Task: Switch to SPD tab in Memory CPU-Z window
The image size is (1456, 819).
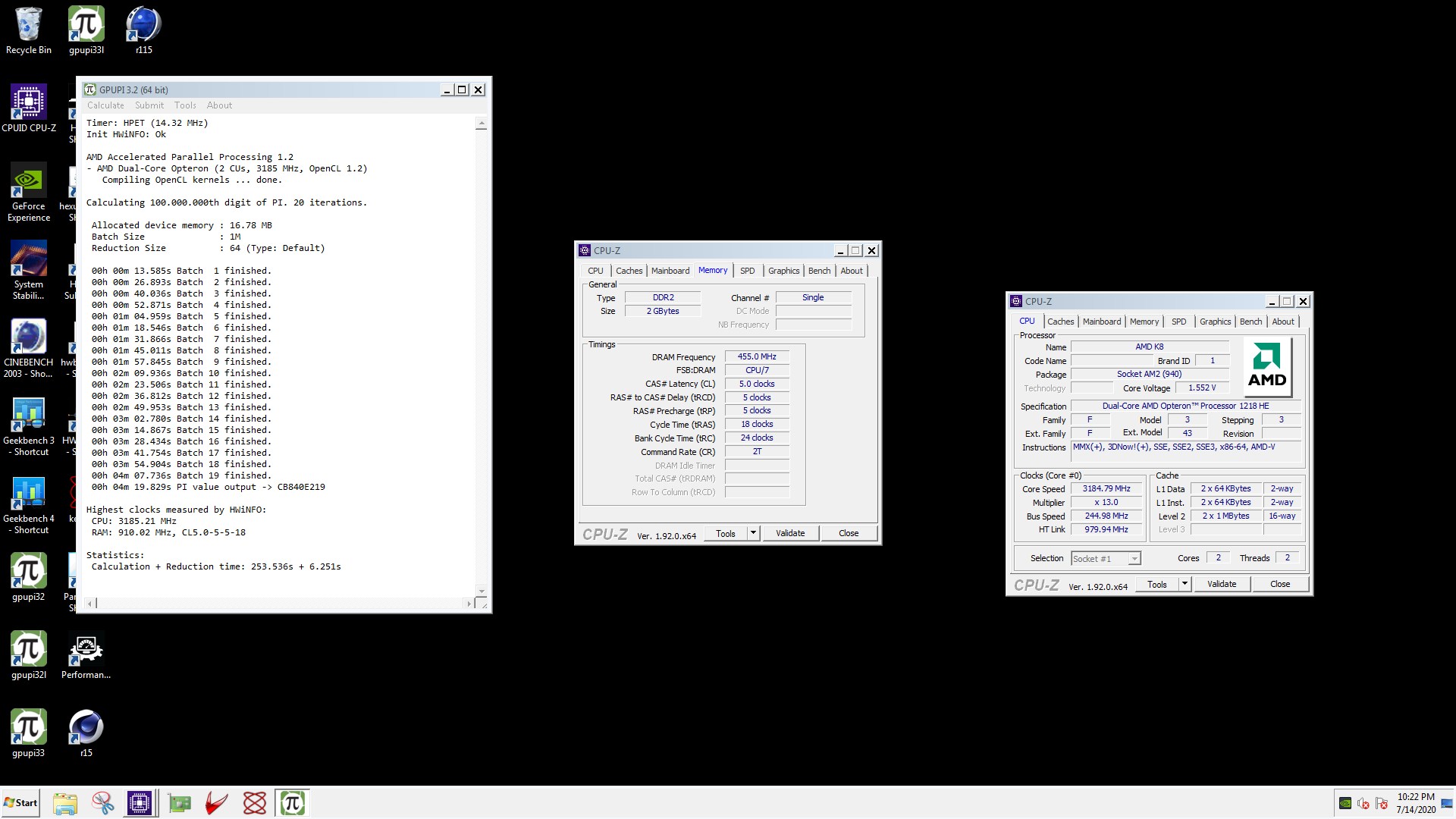Action: click(748, 271)
